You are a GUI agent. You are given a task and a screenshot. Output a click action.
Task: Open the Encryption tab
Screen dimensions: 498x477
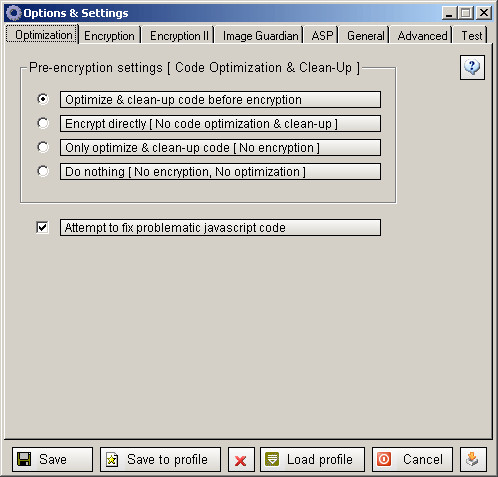point(109,36)
